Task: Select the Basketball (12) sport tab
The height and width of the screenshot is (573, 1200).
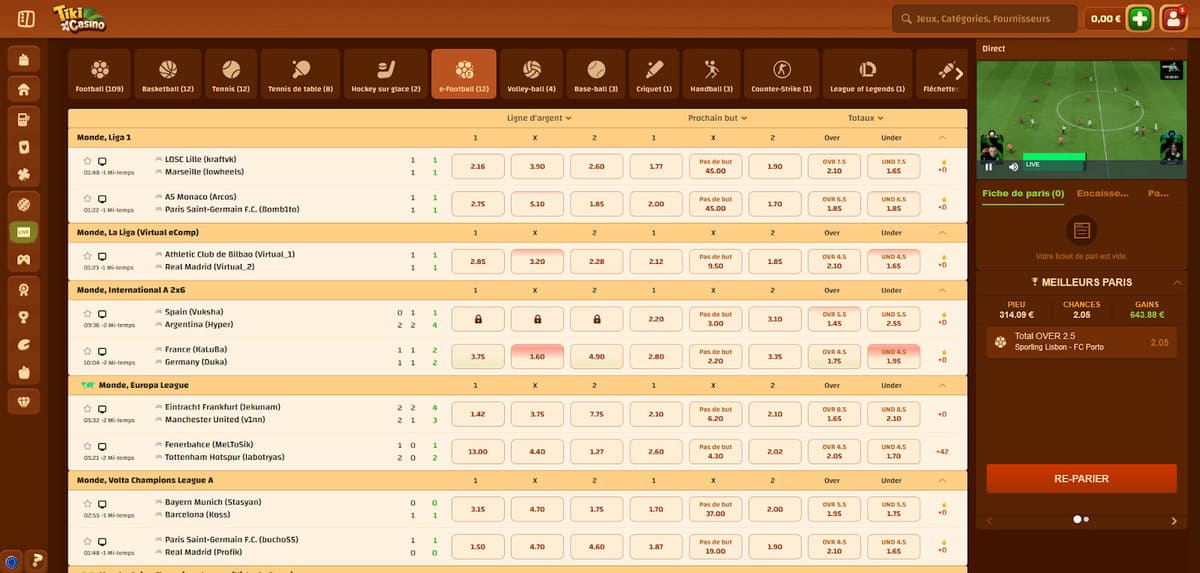Action: point(167,75)
